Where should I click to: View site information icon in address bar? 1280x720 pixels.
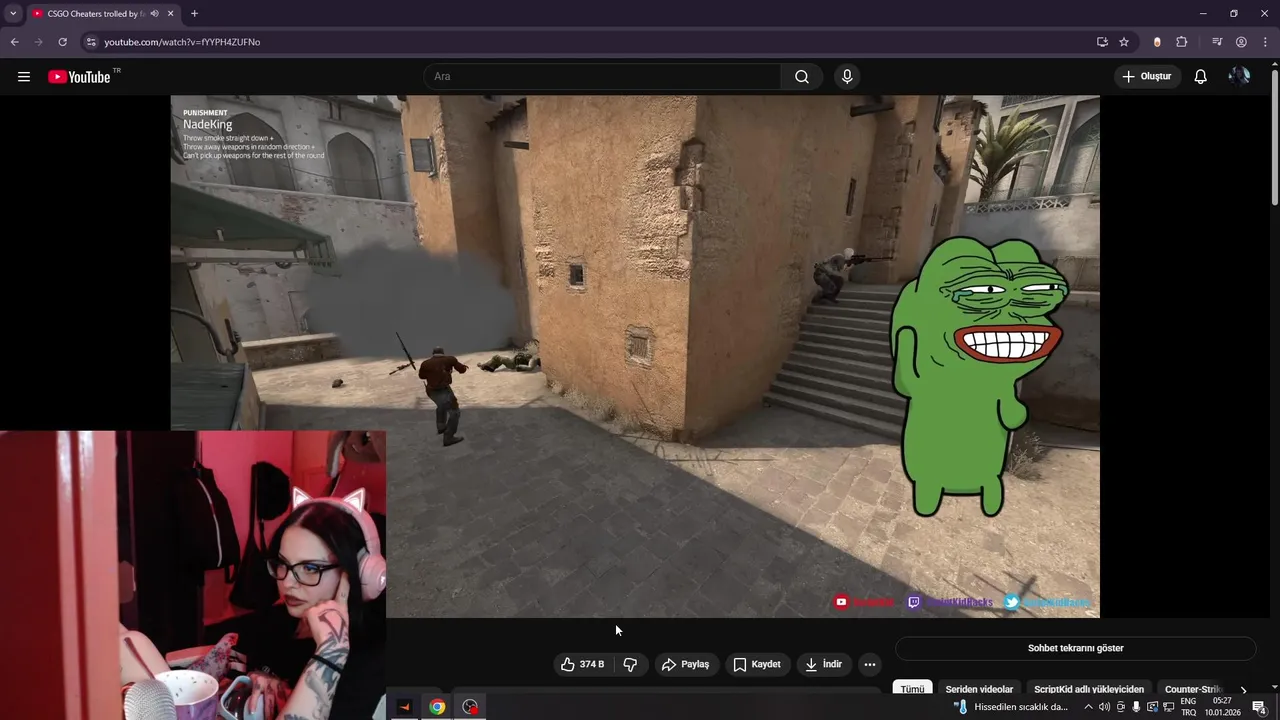click(91, 42)
